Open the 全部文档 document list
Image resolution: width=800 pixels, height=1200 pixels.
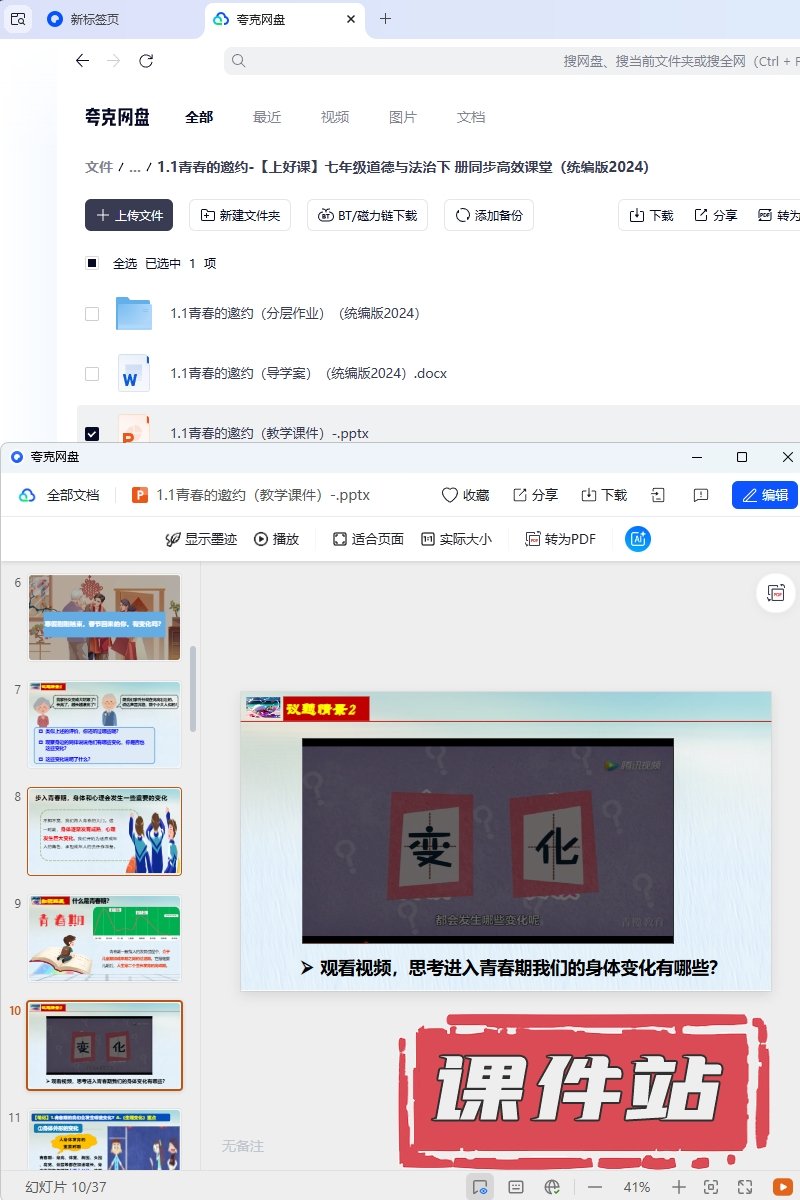[60, 495]
